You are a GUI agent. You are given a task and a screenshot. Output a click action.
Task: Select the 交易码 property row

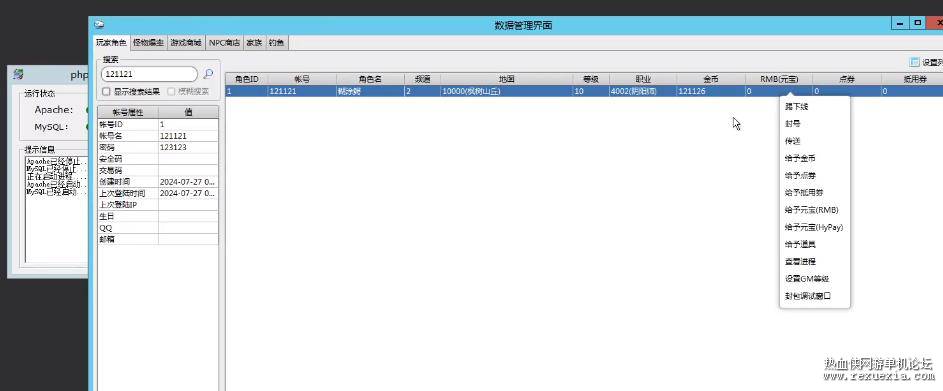click(158, 170)
